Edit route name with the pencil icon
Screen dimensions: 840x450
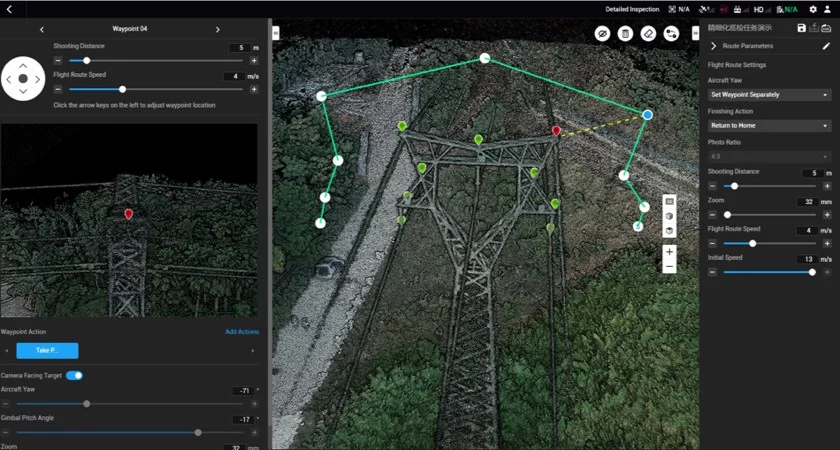826,46
